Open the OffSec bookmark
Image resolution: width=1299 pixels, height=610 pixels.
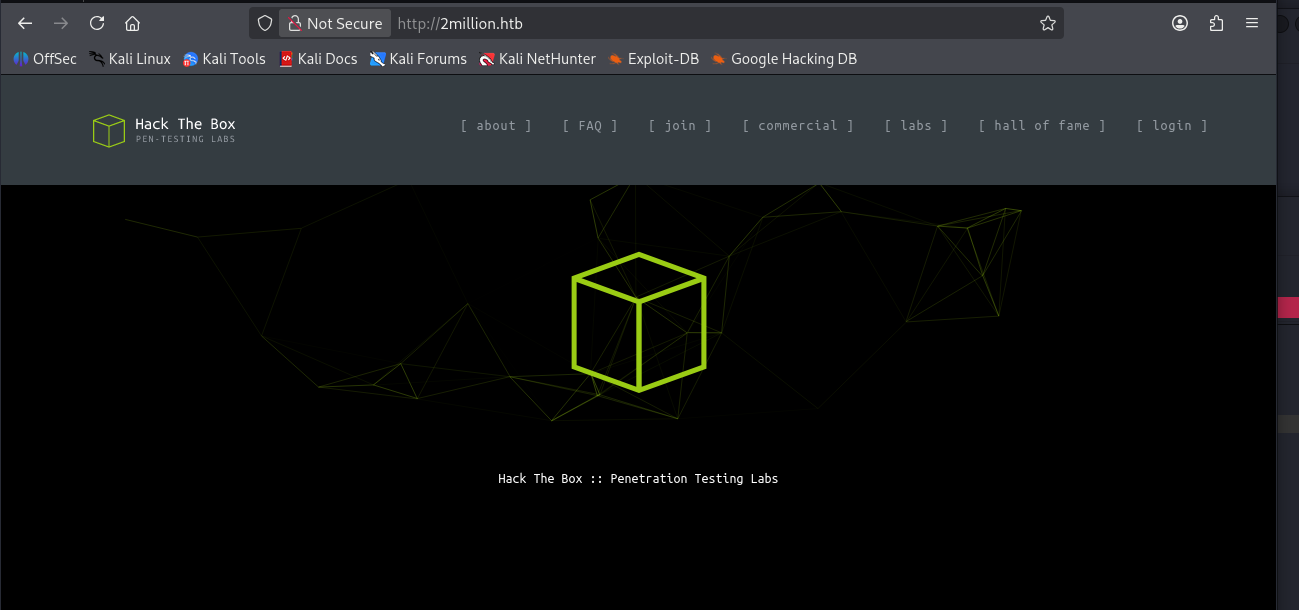(45, 59)
